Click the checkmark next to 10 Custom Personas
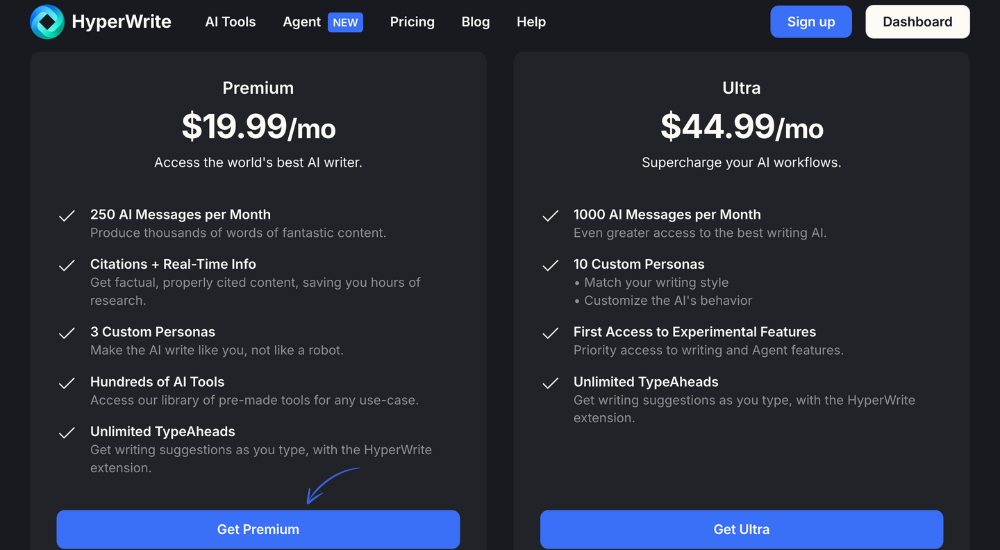This screenshot has width=1000, height=550. click(550, 266)
